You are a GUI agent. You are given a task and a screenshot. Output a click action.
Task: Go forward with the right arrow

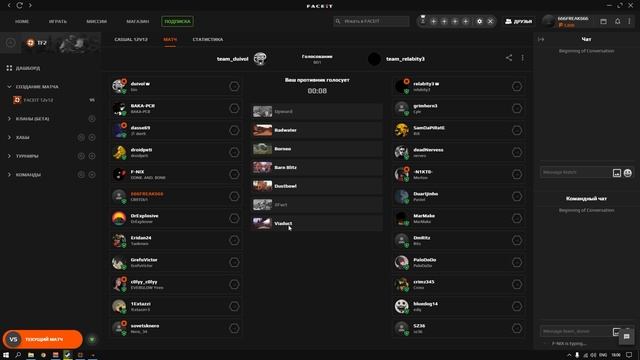(x=30, y=5)
